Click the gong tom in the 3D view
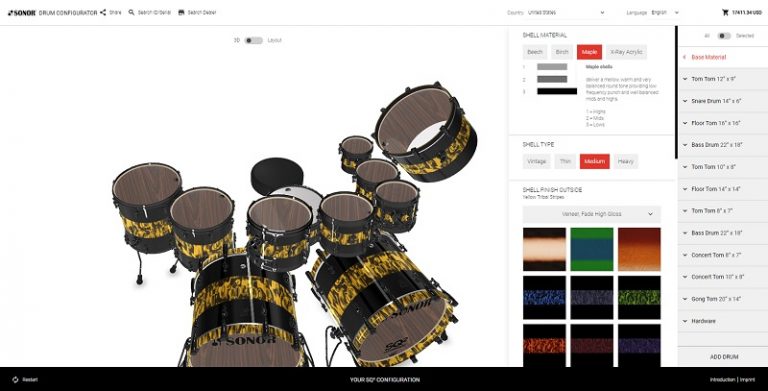 tap(425, 131)
